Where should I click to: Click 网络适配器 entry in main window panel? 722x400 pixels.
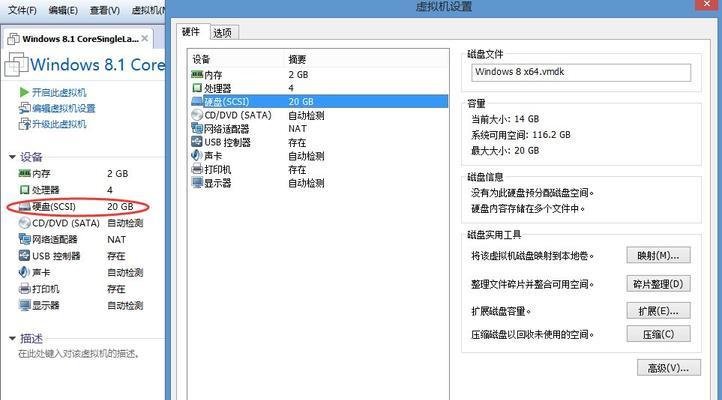point(55,239)
